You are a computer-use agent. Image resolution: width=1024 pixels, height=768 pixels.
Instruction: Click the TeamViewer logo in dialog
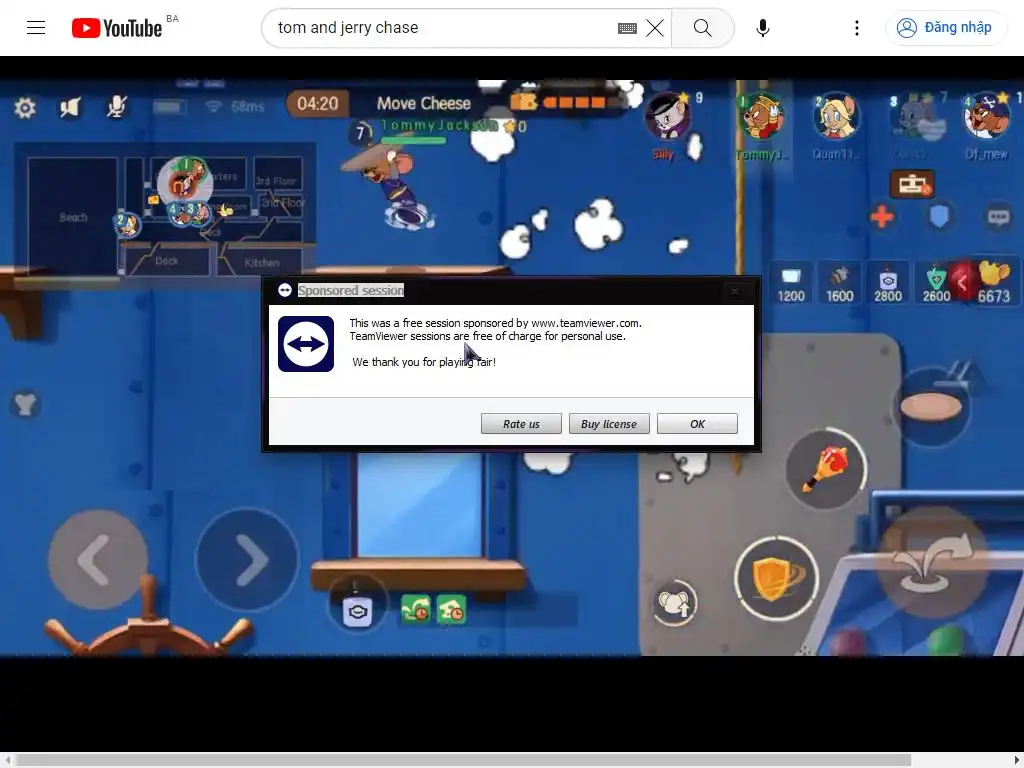click(x=306, y=344)
